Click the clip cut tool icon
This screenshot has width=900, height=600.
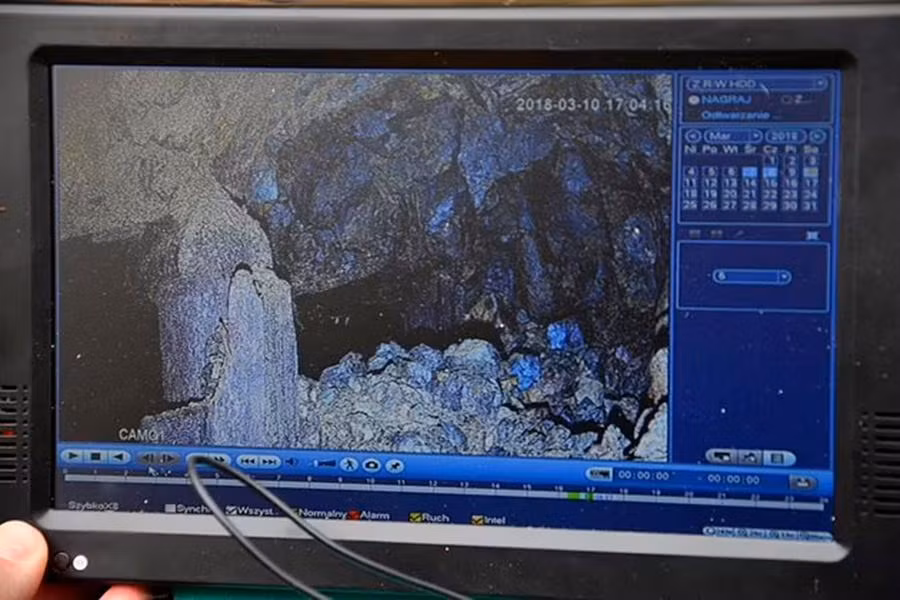click(x=395, y=466)
